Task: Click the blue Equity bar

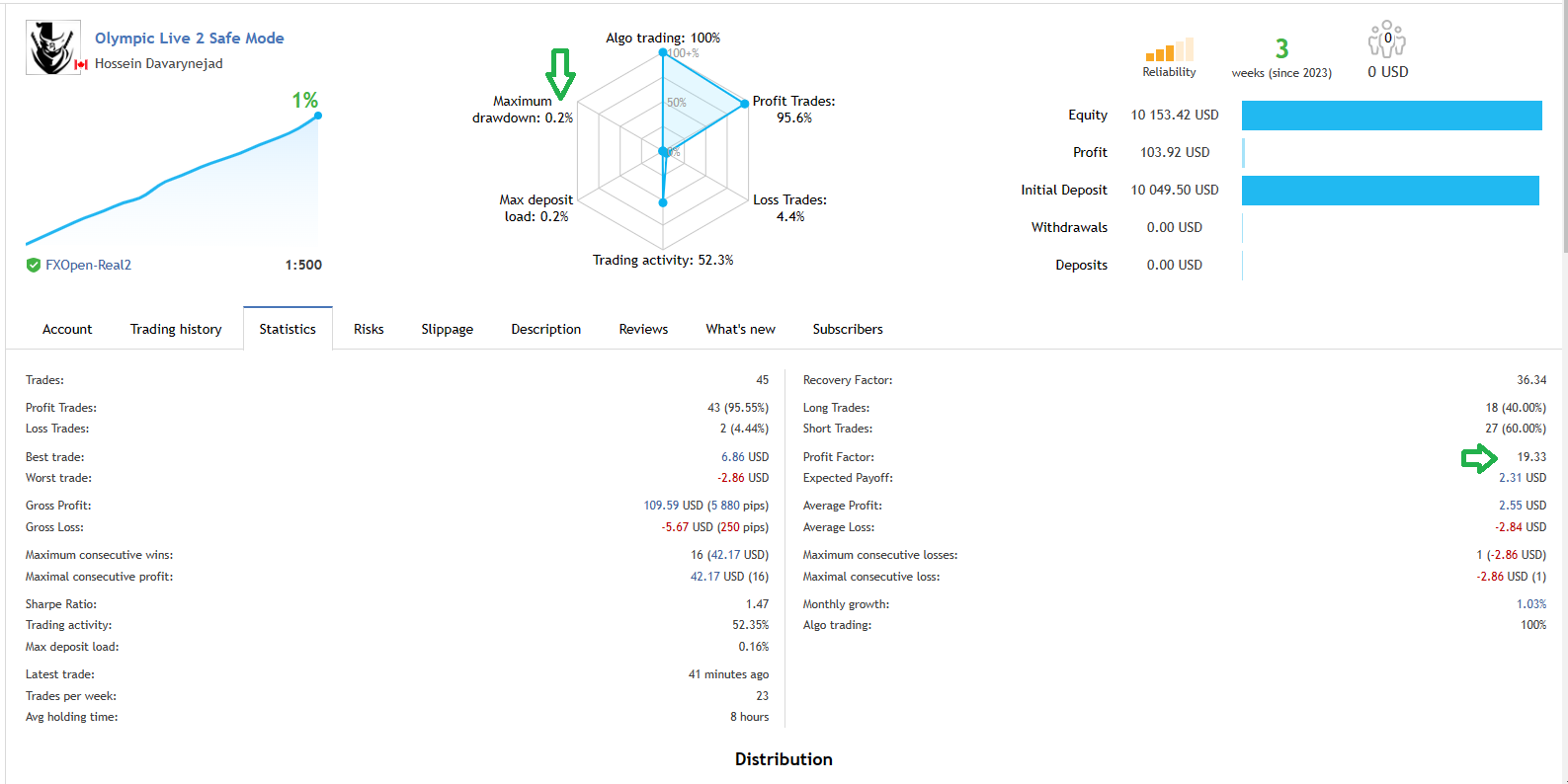Action: tap(1391, 115)
